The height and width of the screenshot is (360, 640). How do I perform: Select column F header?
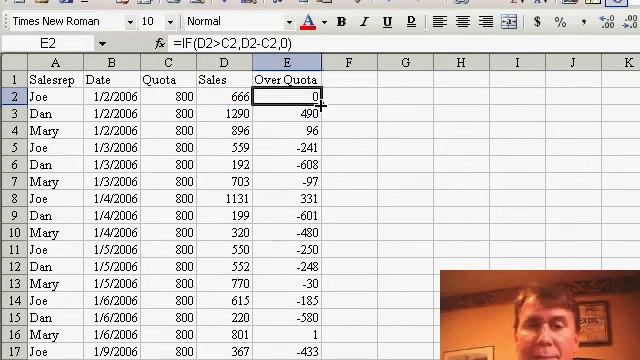(x=349, y=62)
